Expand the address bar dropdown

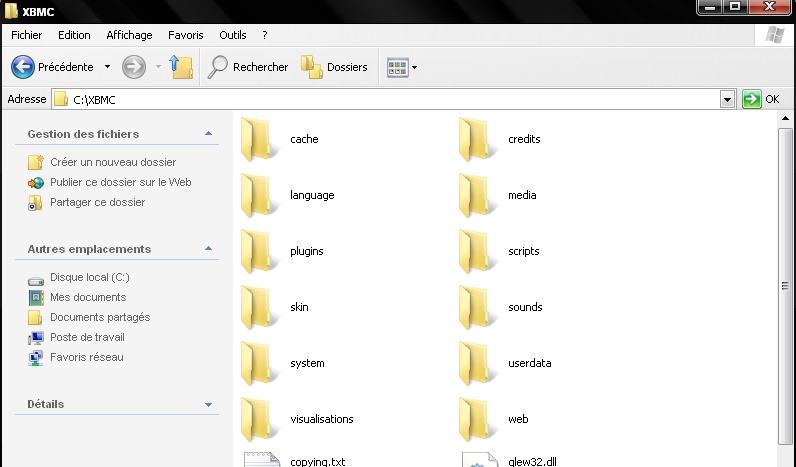727,99
